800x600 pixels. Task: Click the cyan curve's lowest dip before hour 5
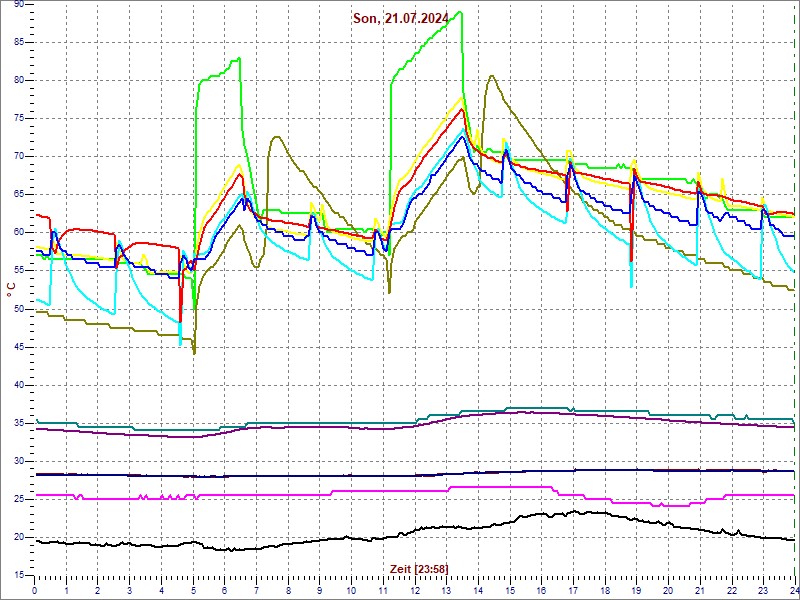(x=180, y=344)
